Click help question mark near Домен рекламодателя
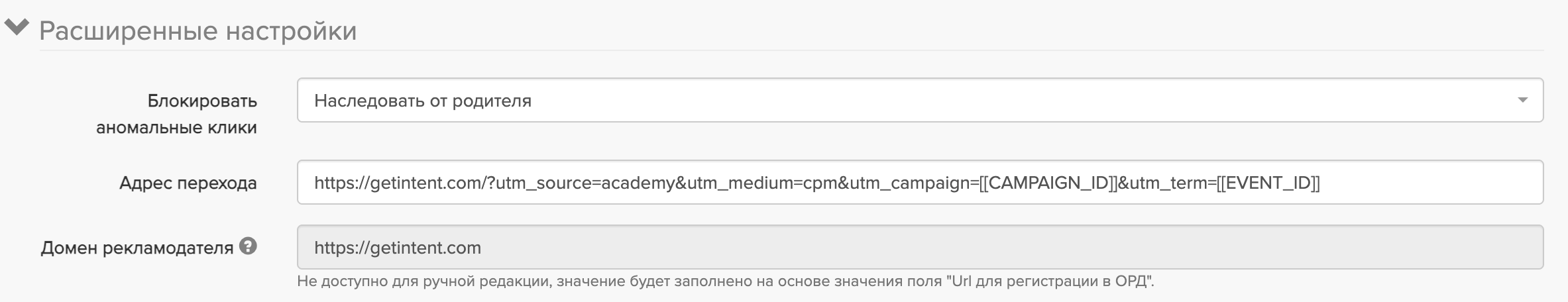The width and height of the screenshot is (1568, 302). [x=249, y=246]
